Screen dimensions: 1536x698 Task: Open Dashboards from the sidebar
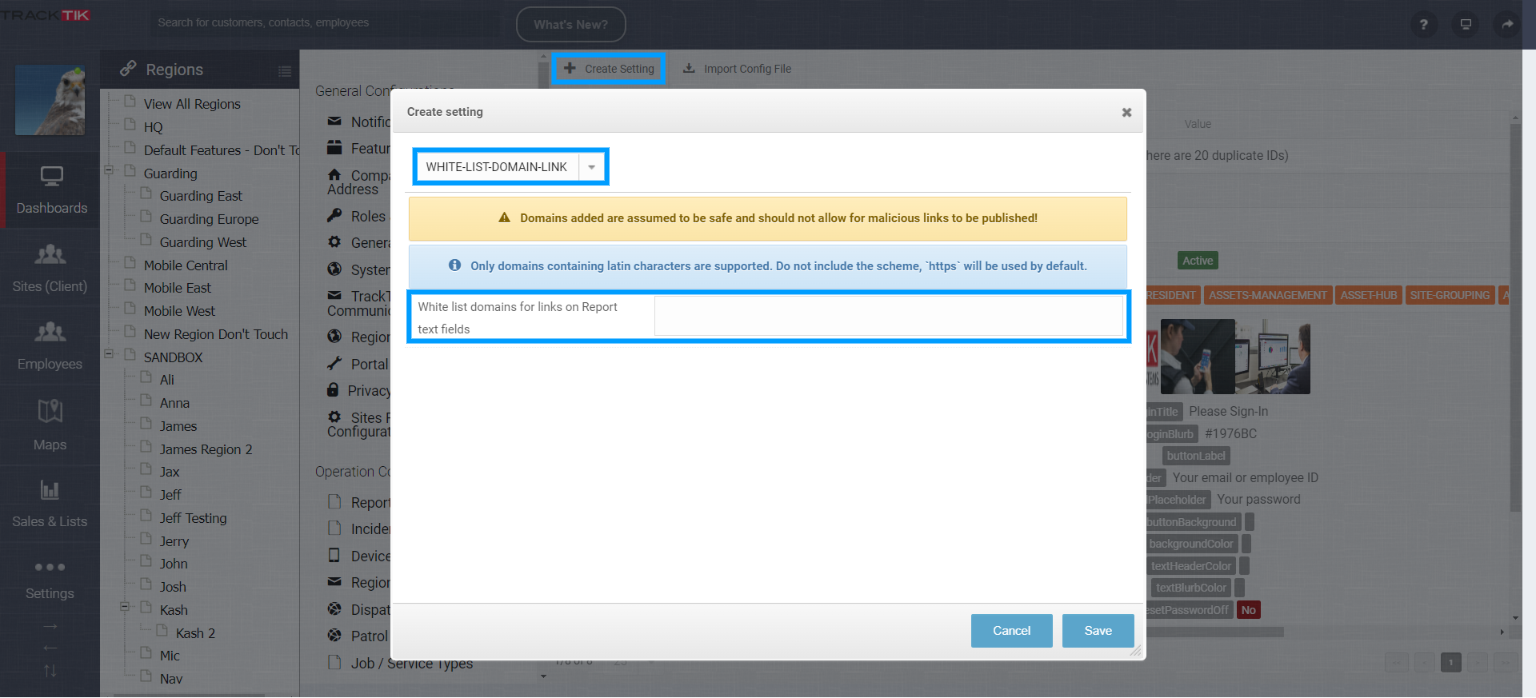click(50, 190)
